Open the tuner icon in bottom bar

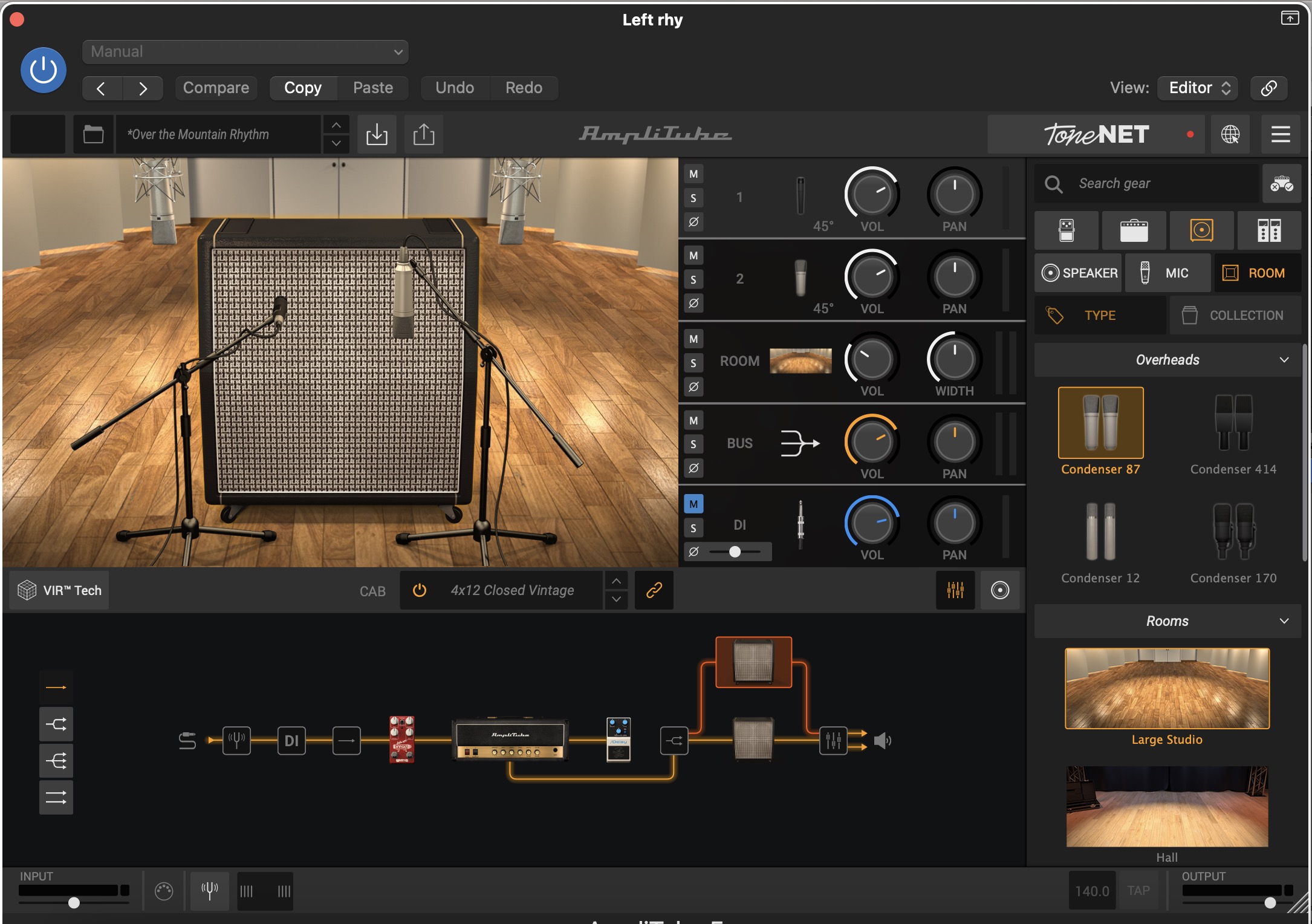[x=209, y=891]
